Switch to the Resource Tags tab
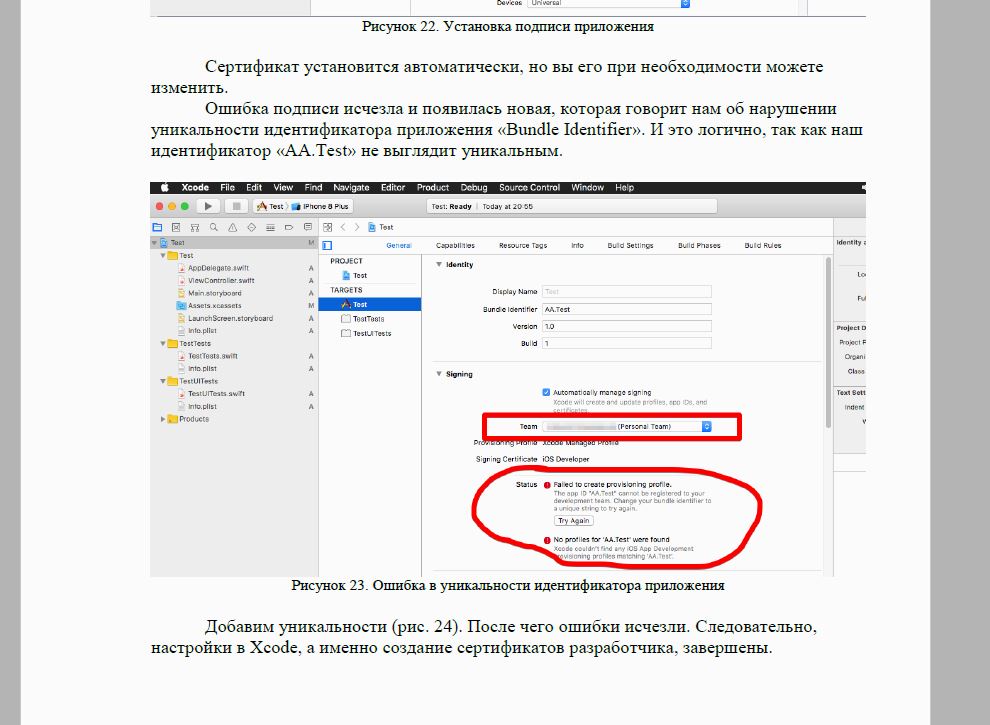The height and width of the screenshot is (725, 990). point(523,246)
